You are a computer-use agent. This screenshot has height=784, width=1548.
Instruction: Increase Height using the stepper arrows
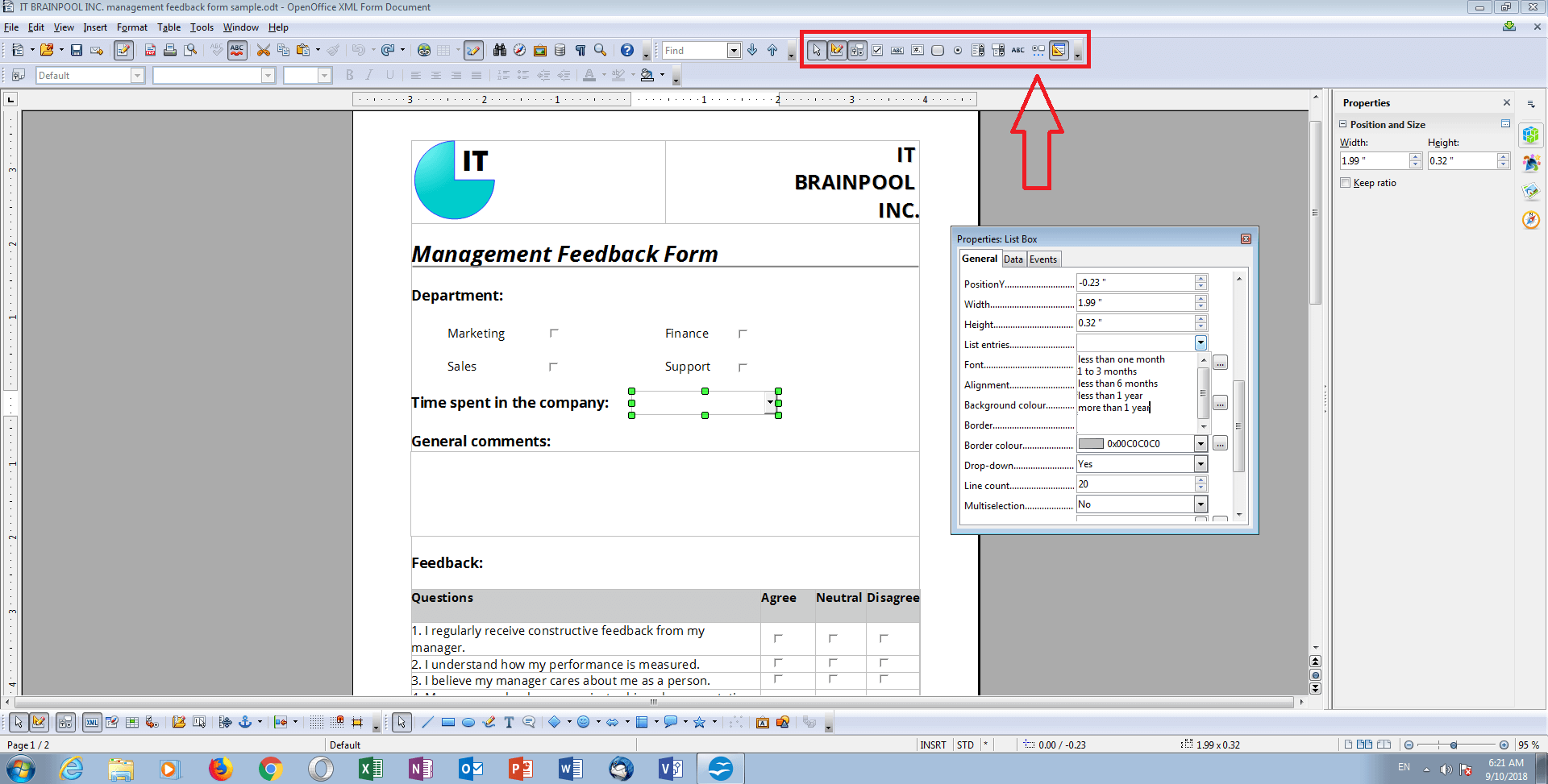coord(1503,157)
